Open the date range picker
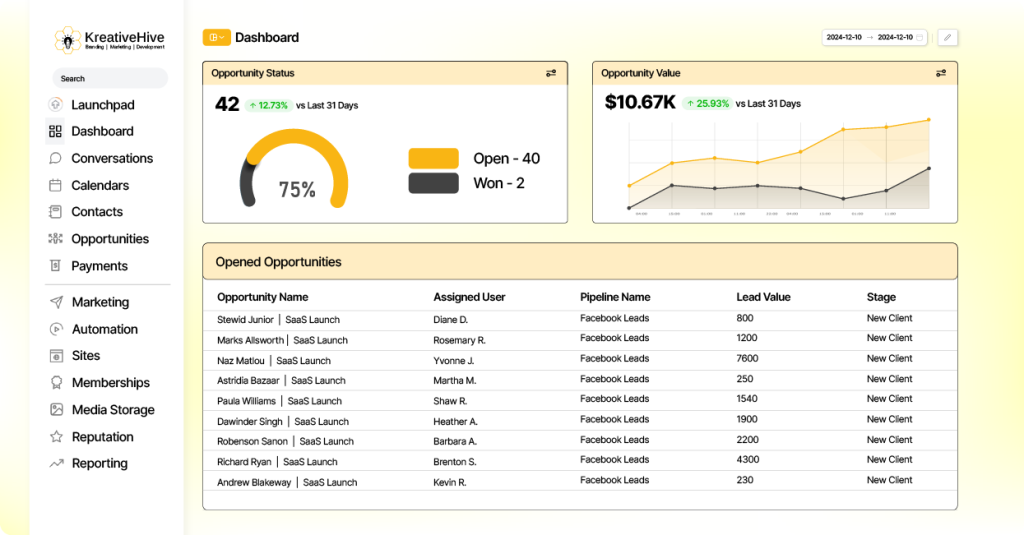Image resolution: width=1024 pixels, height=535 pixels. [x=874, y=38]
